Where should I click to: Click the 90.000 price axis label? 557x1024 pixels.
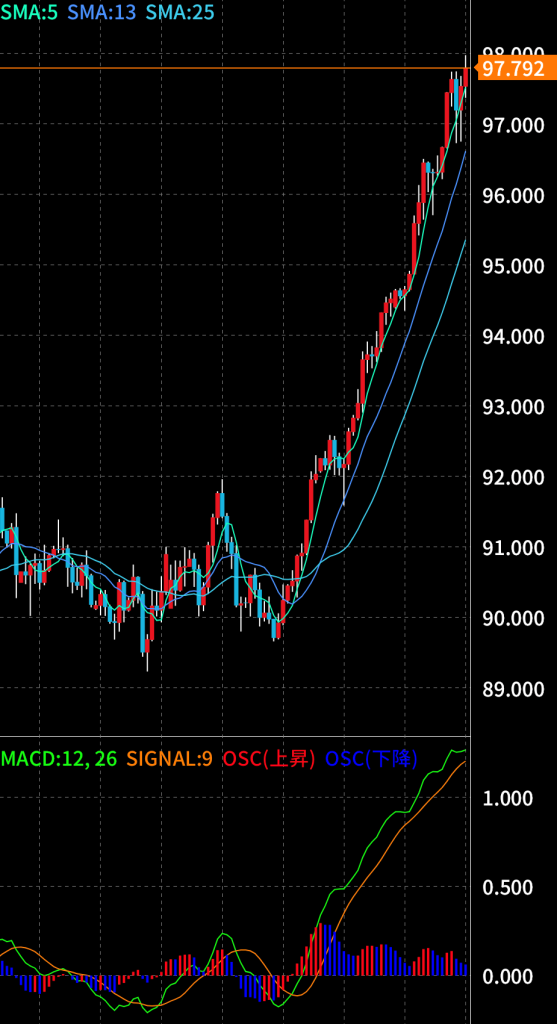pyautogui.click(x=513, y=618)
